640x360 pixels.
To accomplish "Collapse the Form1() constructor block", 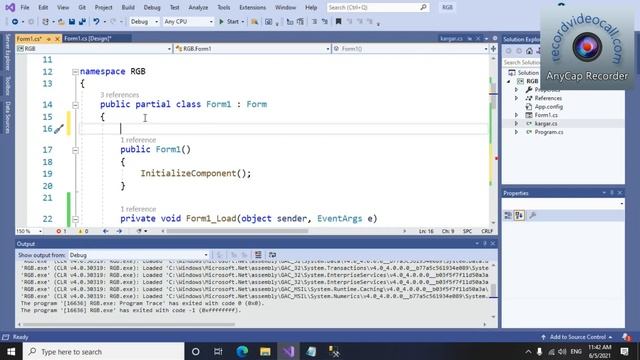I will click(x=75, y=150).
